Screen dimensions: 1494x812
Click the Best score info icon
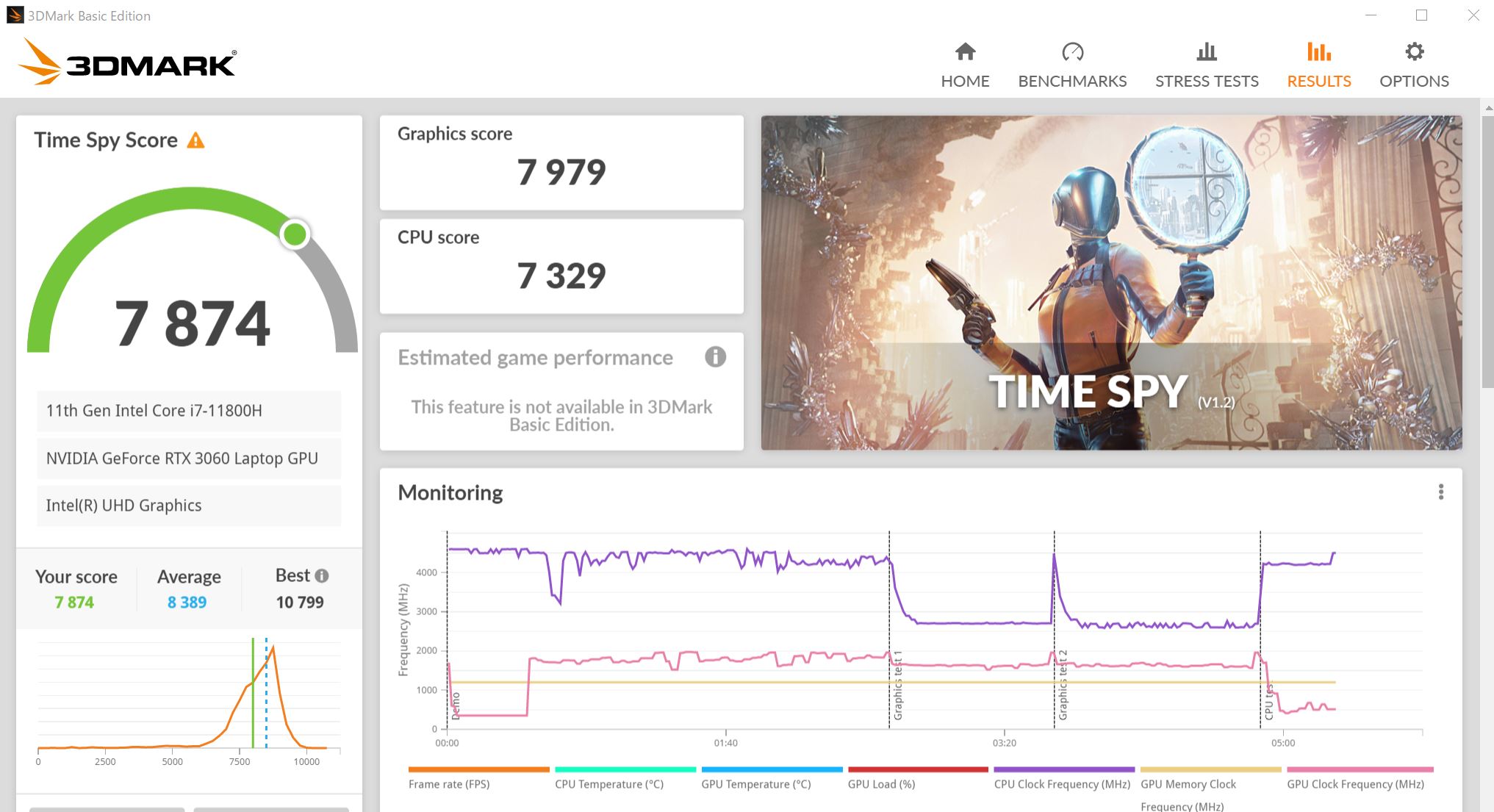click(322, 576)
